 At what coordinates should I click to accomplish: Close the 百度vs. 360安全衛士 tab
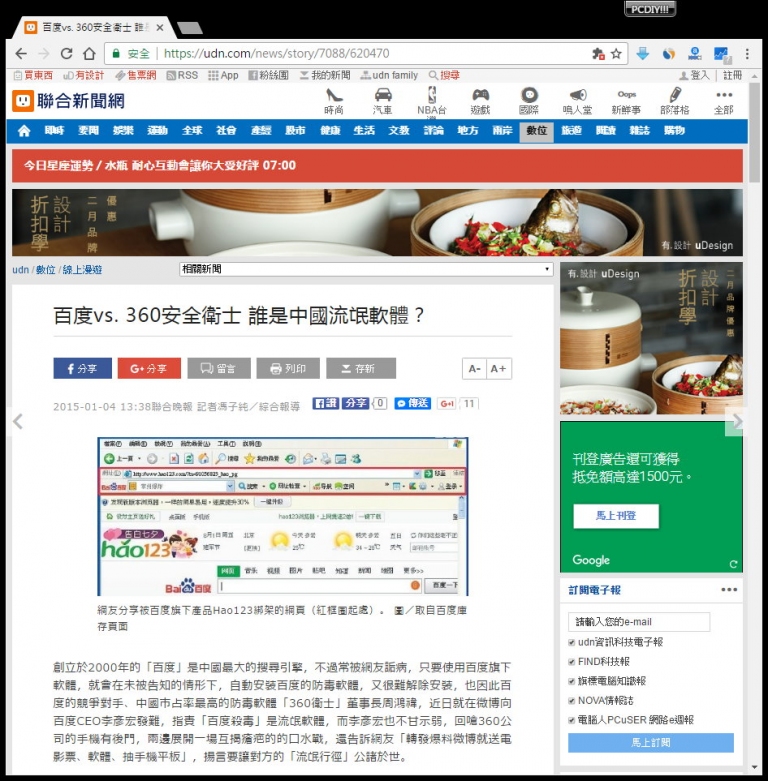point(160,28)
